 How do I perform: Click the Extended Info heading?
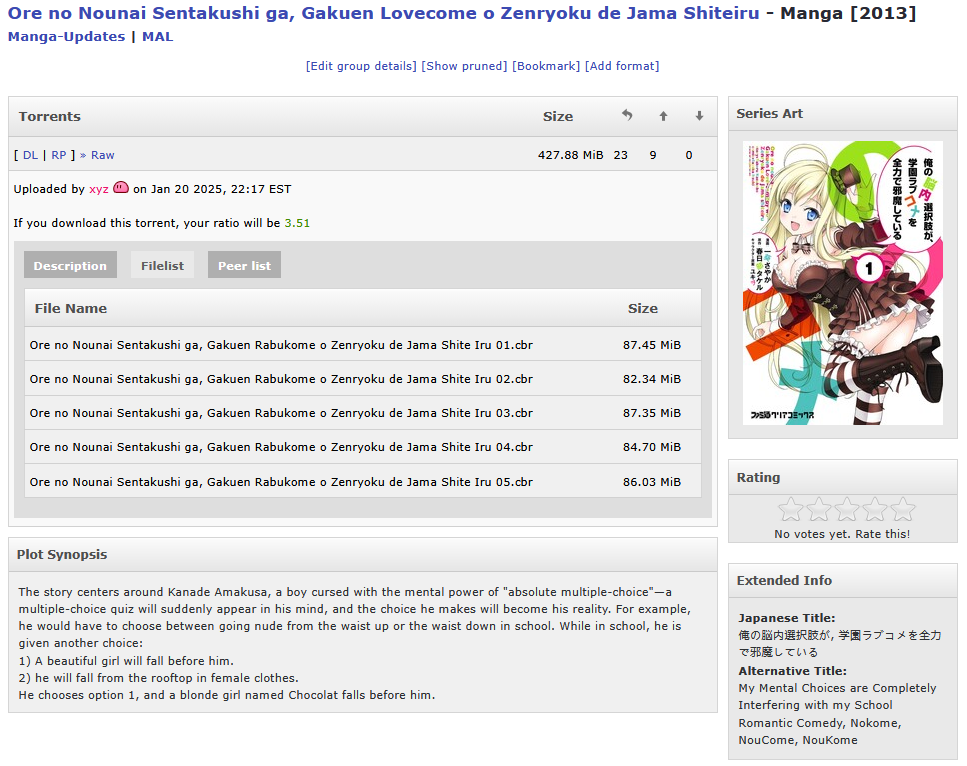point(784,580)
